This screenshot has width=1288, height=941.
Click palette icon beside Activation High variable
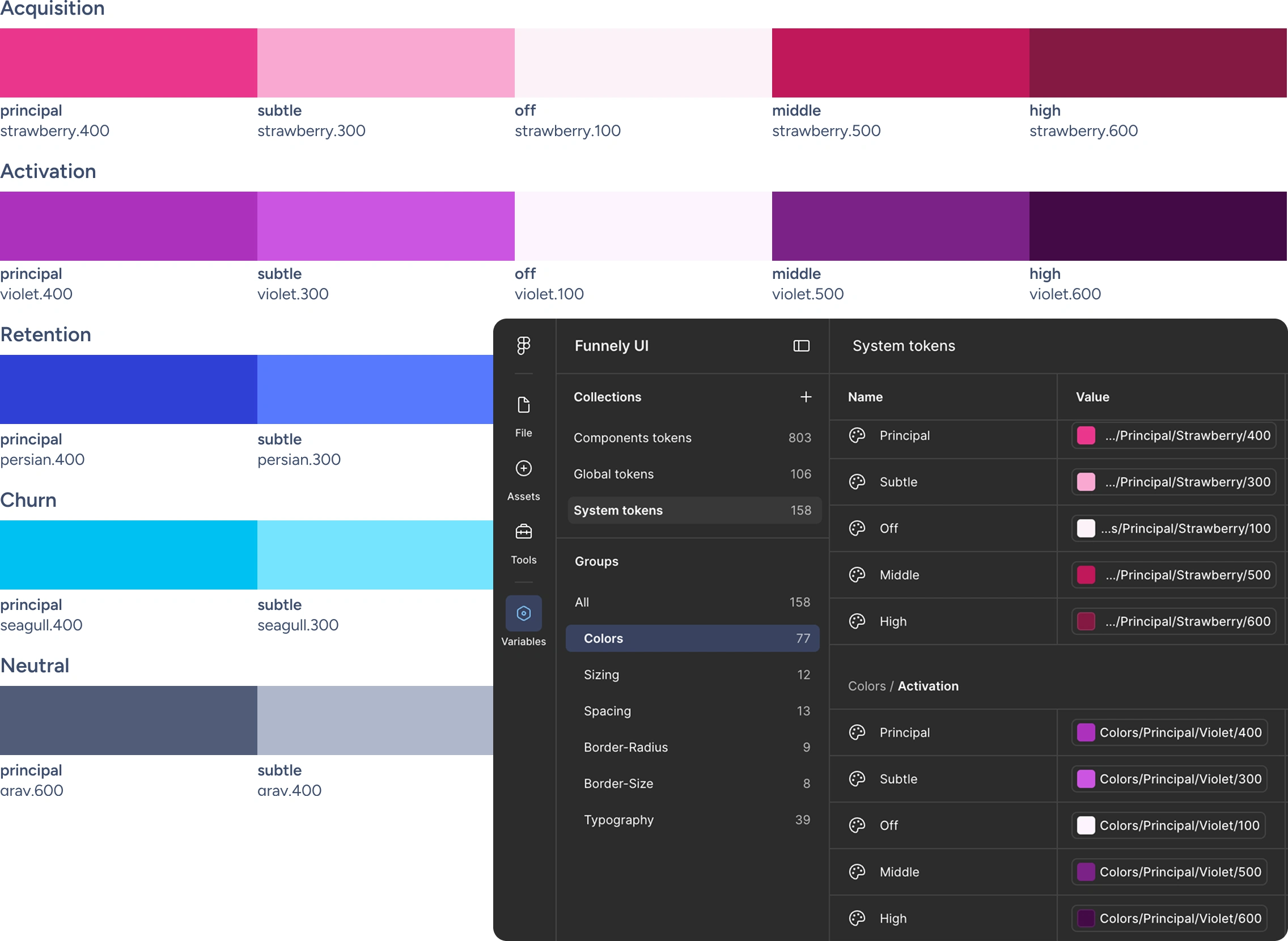(857, 918)
